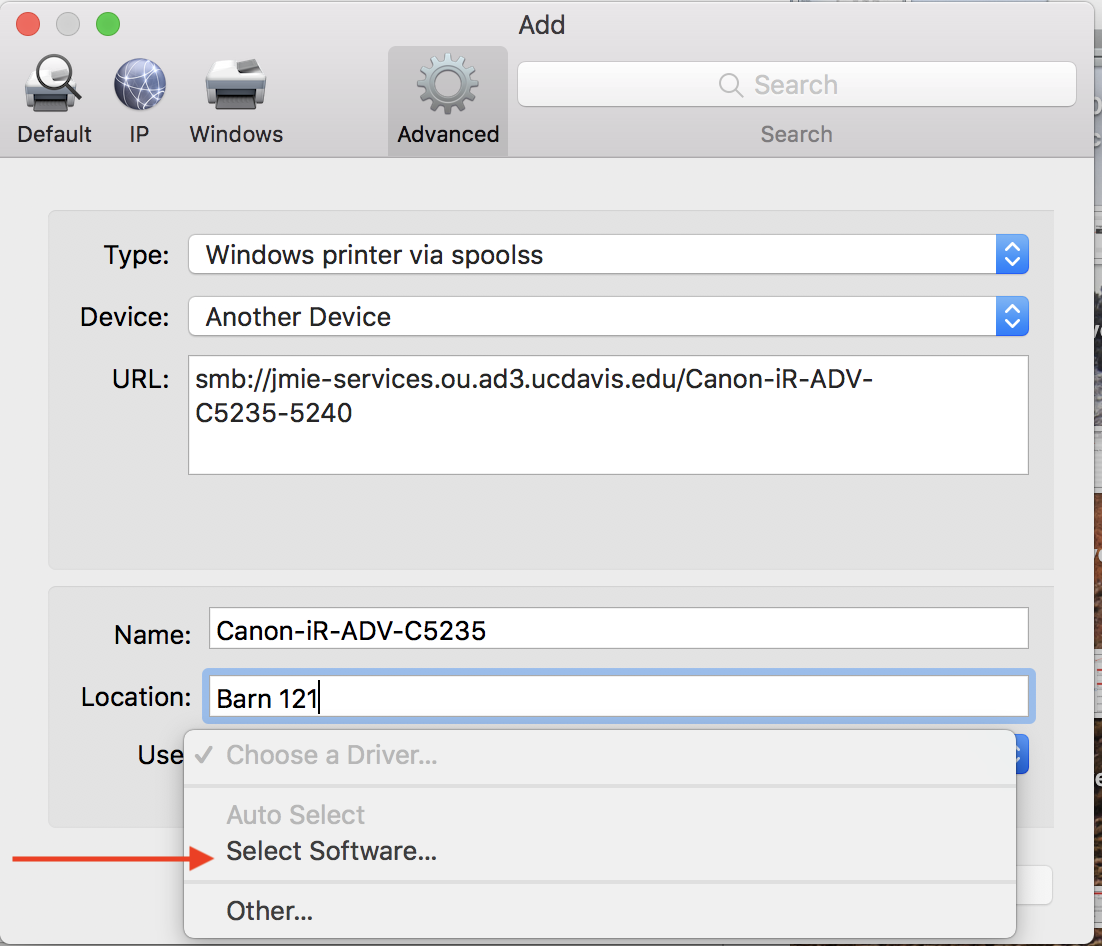Focus the toolbar Search field
The image size is (1102, 946).
tap(796, 84)
